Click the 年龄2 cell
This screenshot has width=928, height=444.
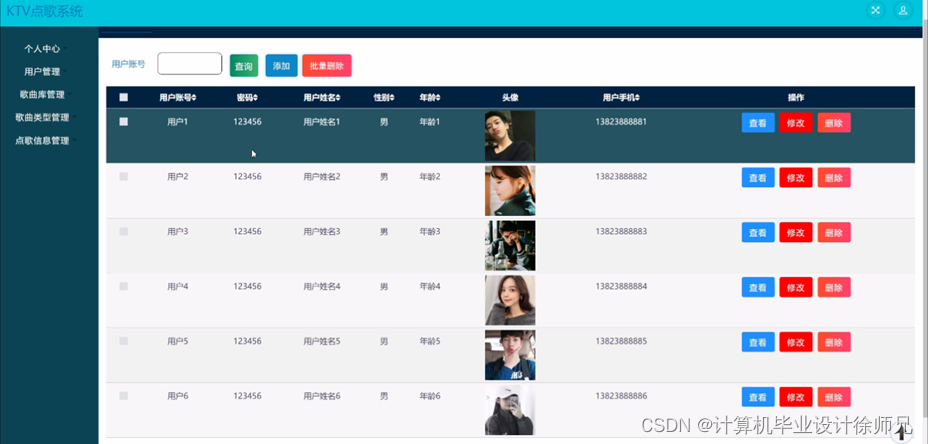click(430, 176)
